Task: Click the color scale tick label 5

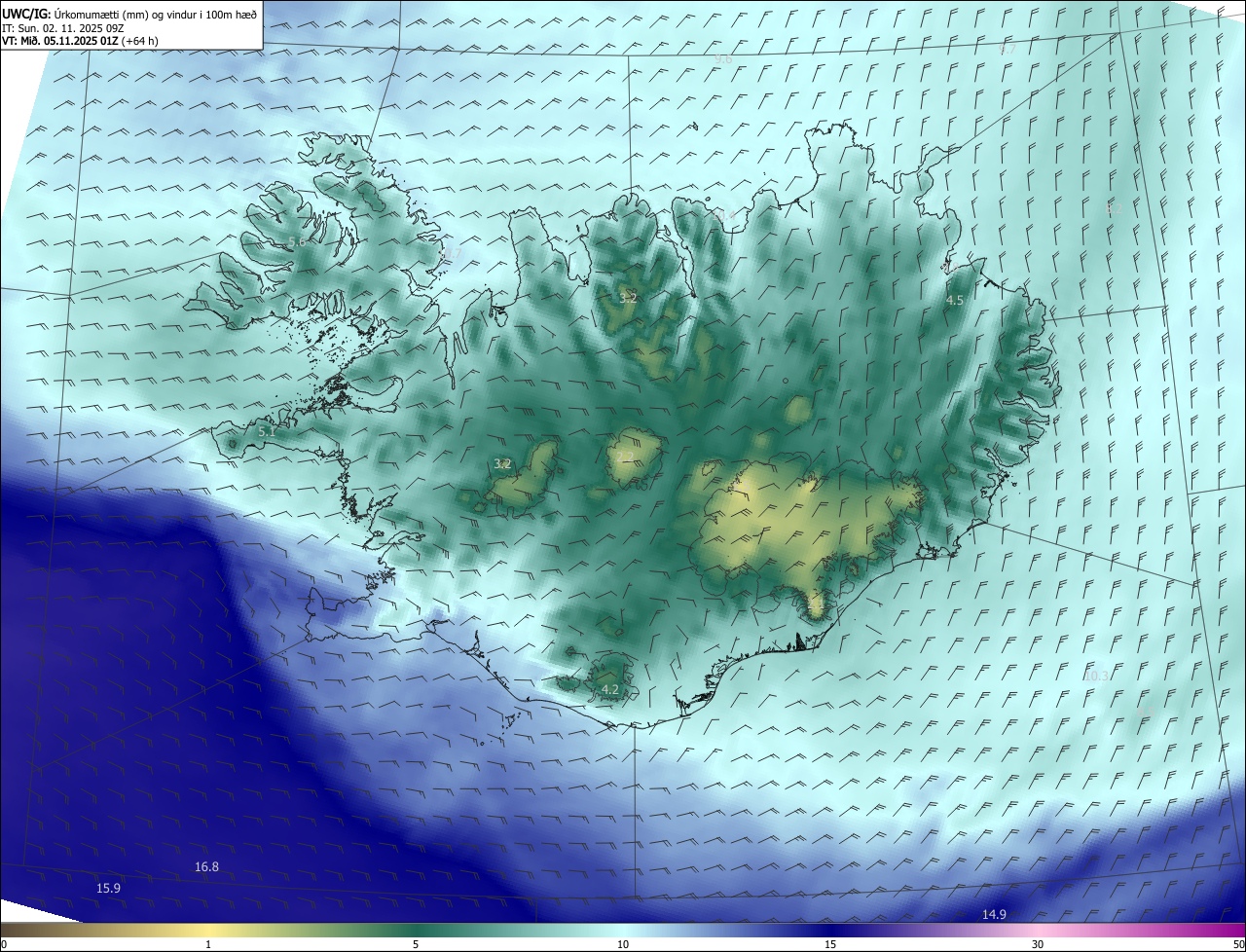Action: click(x=416, y=944)
